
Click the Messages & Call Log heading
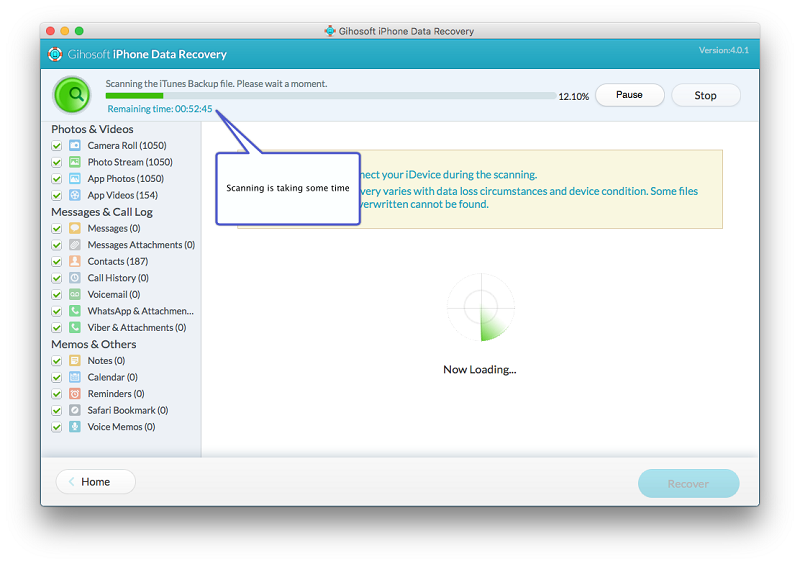[x=102, y=212]
